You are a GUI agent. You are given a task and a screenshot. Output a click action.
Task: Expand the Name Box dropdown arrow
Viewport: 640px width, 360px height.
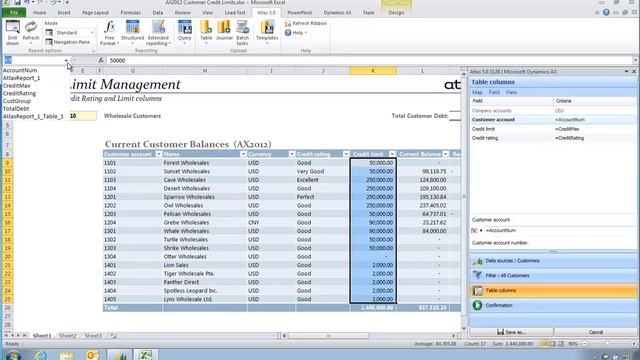pos(66,60)
